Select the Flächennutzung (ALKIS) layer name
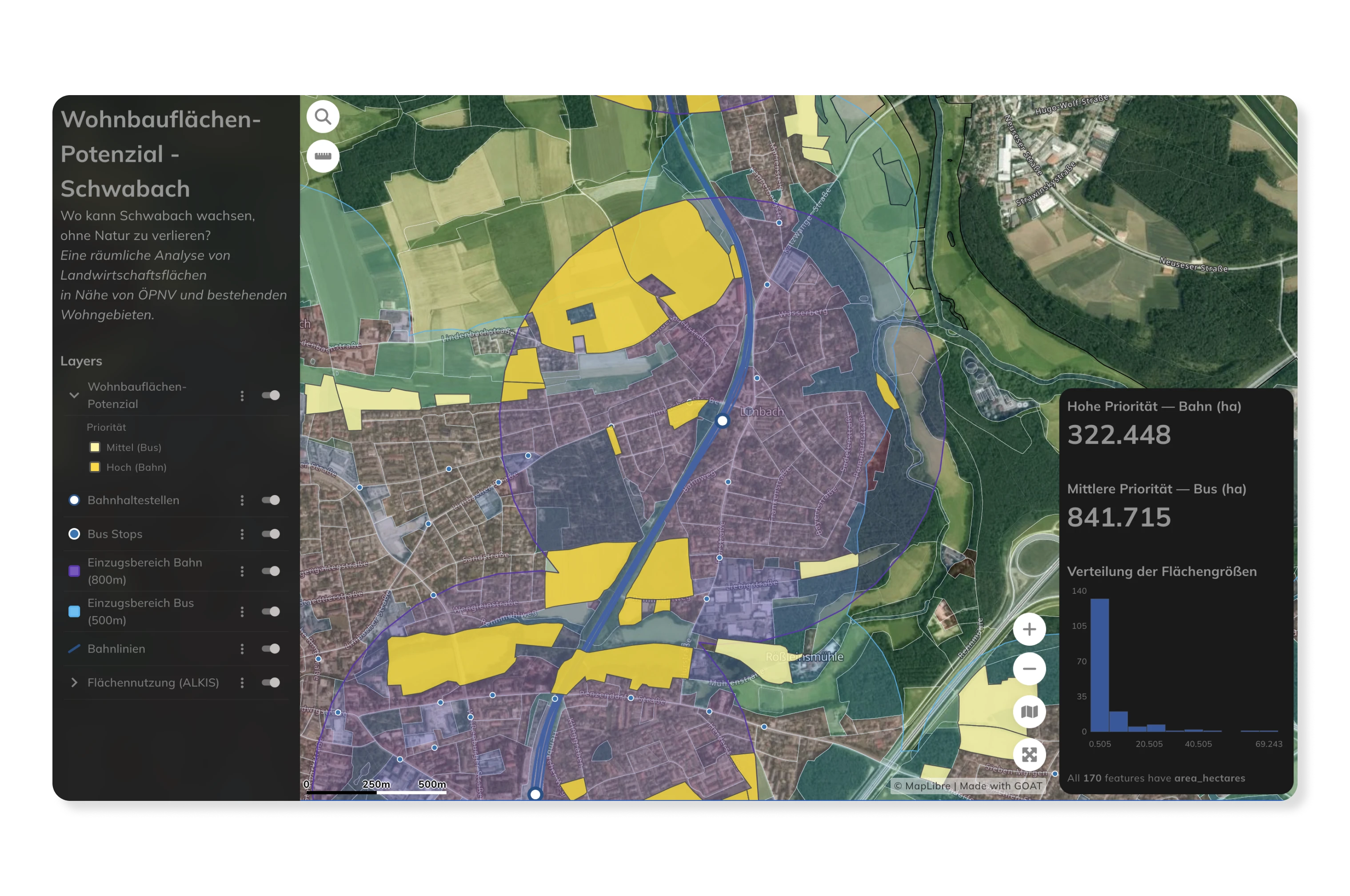1350x896 pixels. click(153, 682)
